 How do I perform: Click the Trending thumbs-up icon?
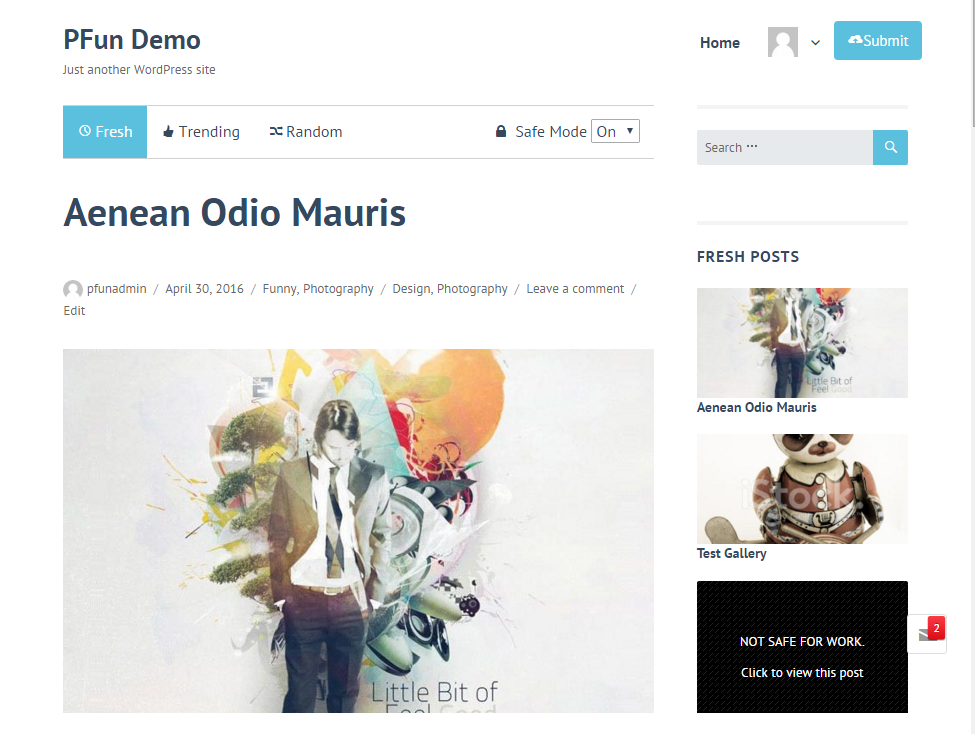168,131
